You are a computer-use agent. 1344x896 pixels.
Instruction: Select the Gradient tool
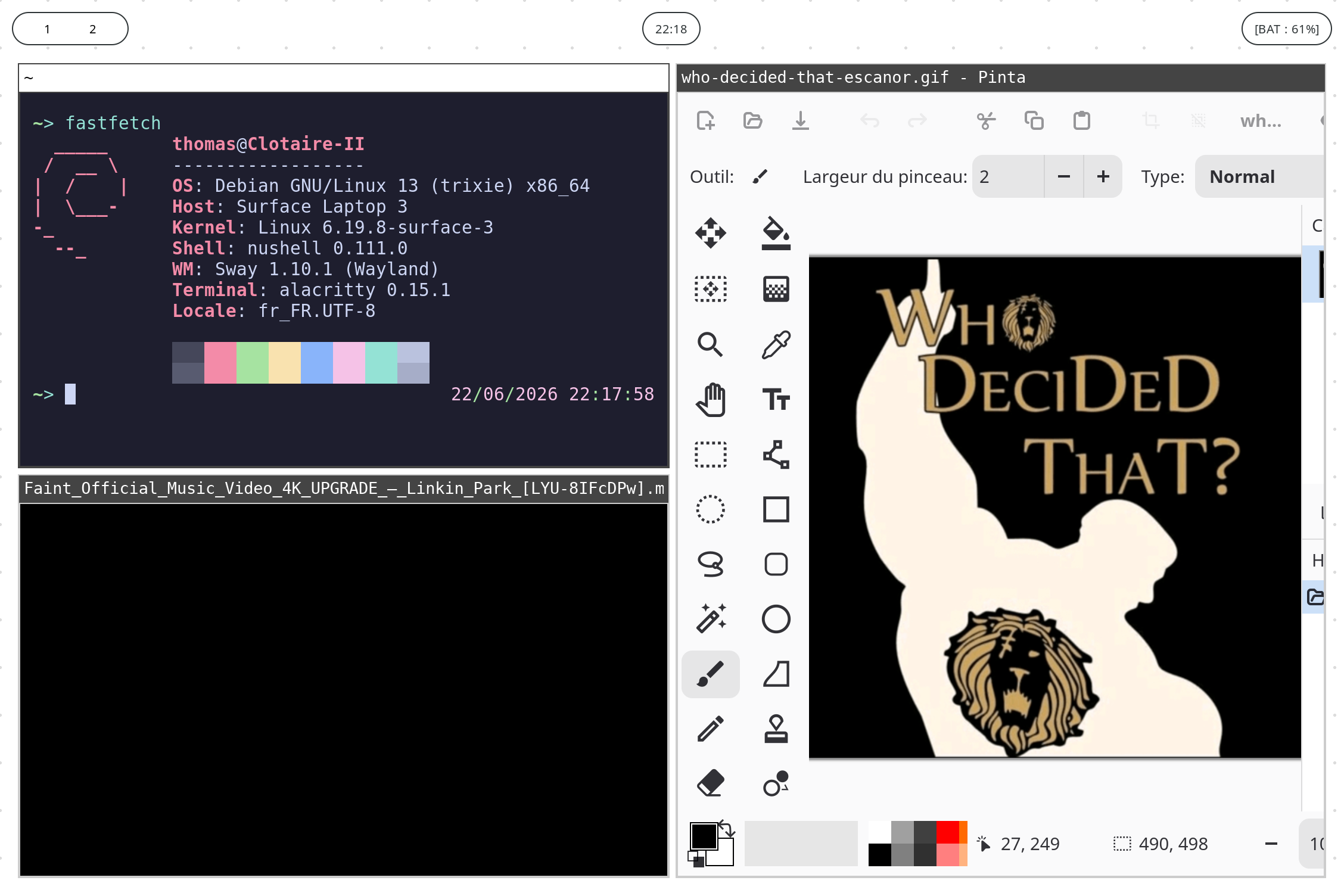pos(776,289)
